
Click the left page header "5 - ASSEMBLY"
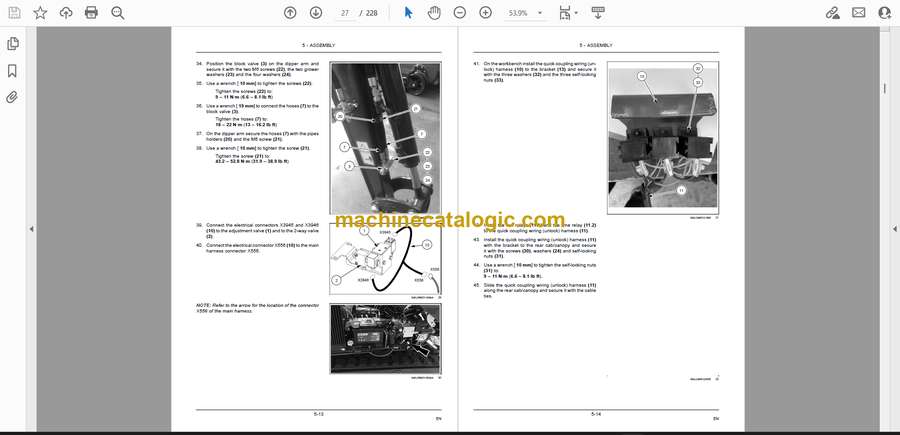point(319,45)
